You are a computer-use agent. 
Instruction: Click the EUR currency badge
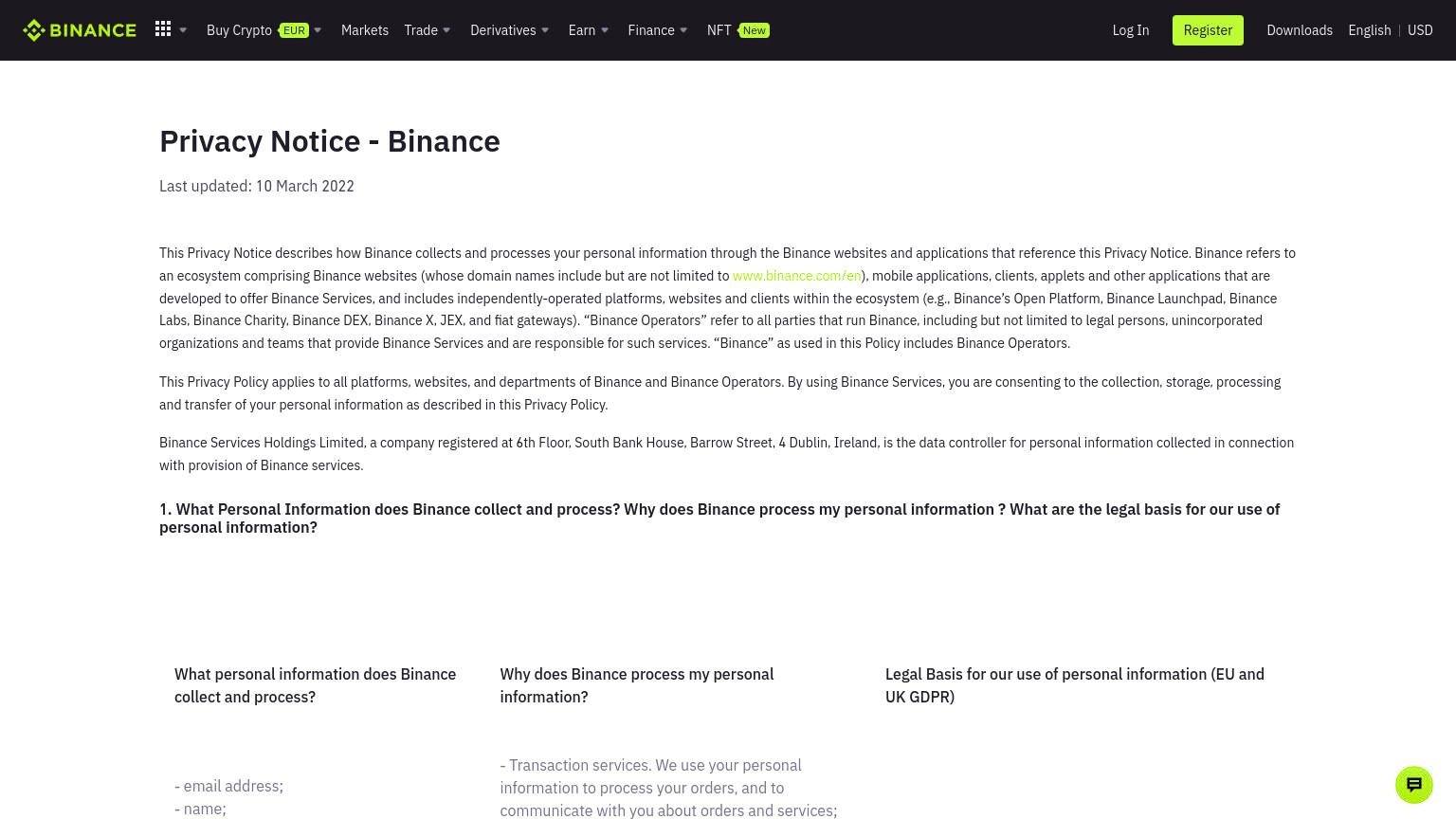point(293,30)
